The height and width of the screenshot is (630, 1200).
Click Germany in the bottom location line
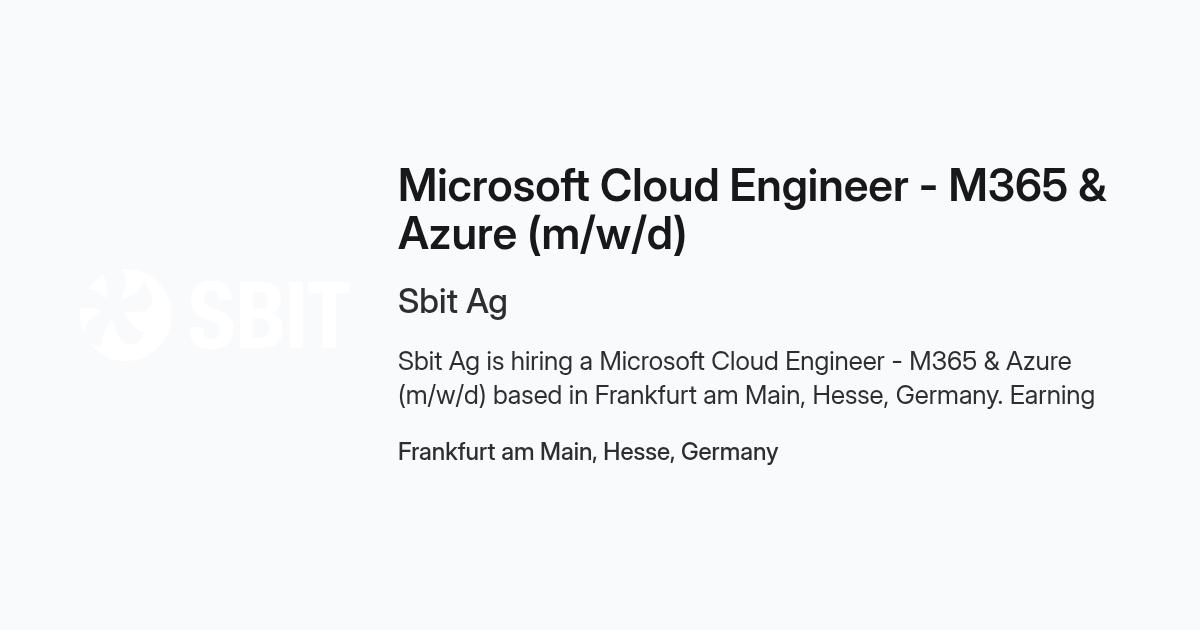(x=729, y=452)
